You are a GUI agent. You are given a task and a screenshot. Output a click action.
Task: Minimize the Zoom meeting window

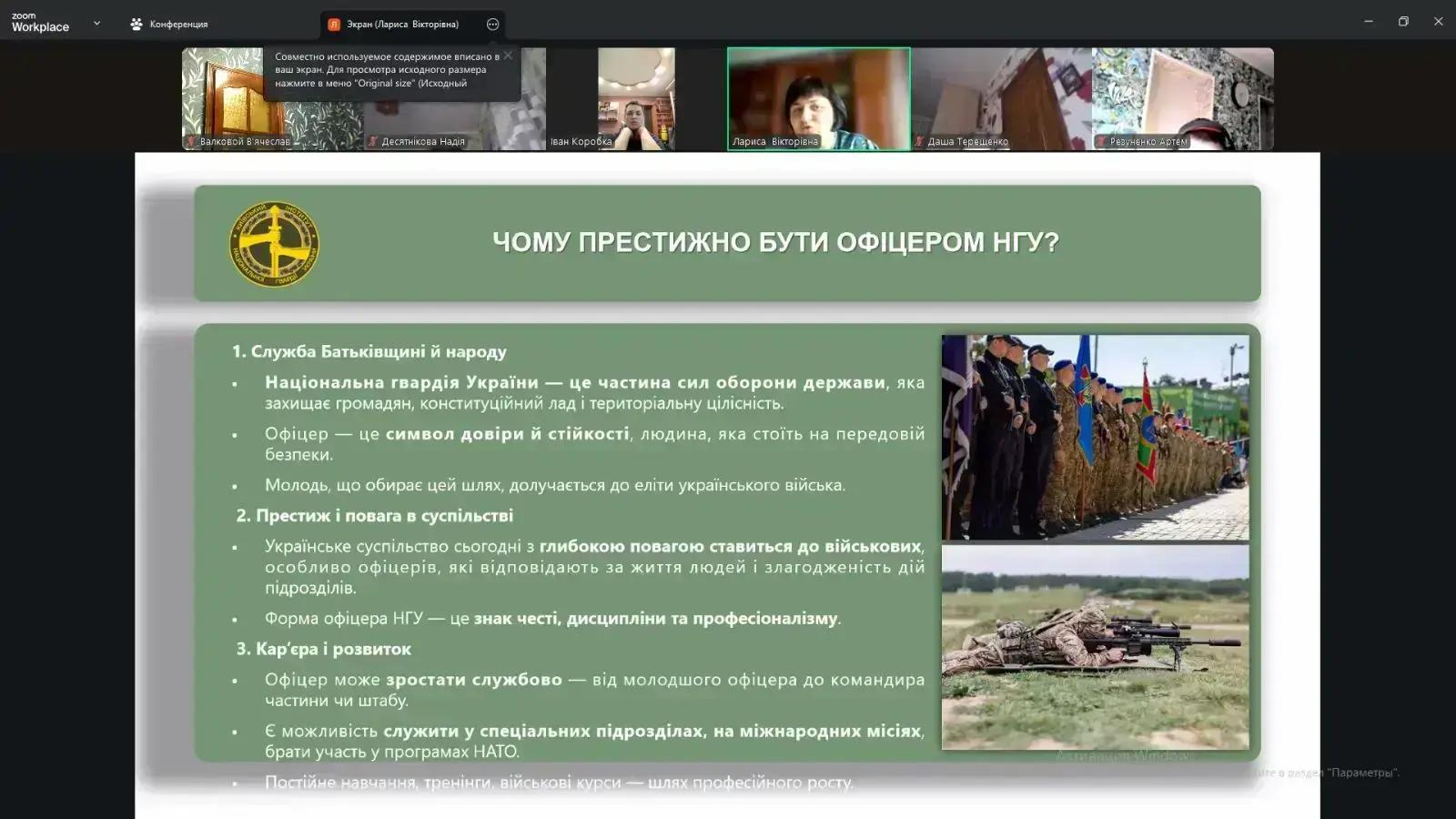click(1368, 21)
